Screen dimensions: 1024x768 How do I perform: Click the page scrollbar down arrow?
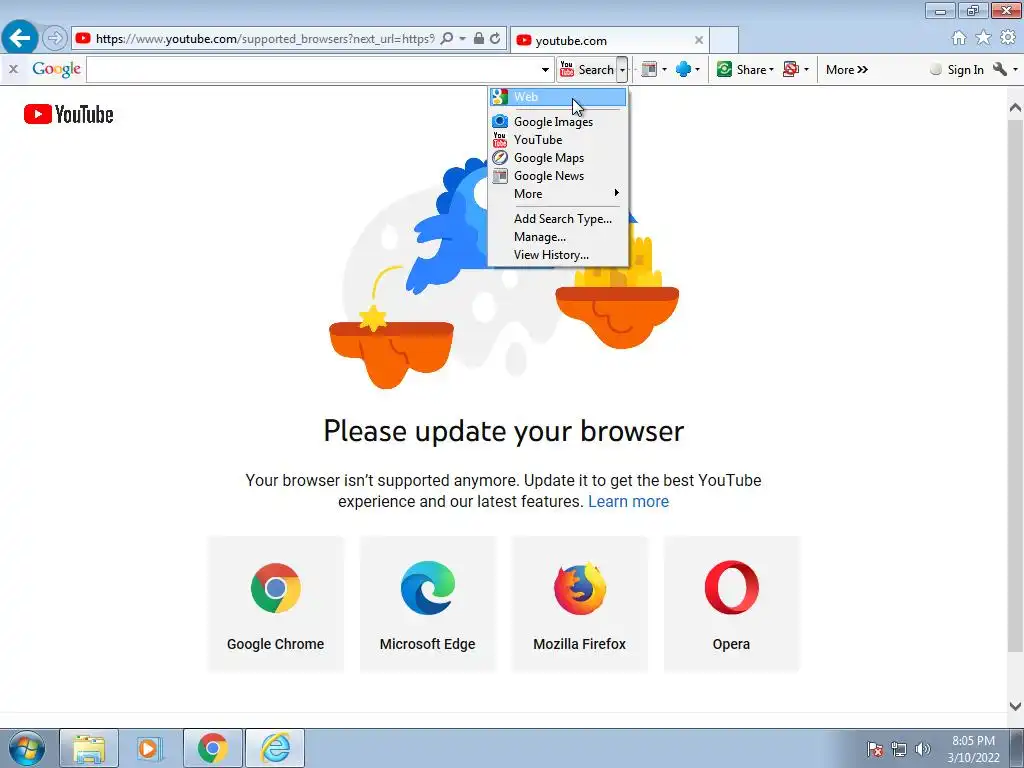[x=1015, y=706]
